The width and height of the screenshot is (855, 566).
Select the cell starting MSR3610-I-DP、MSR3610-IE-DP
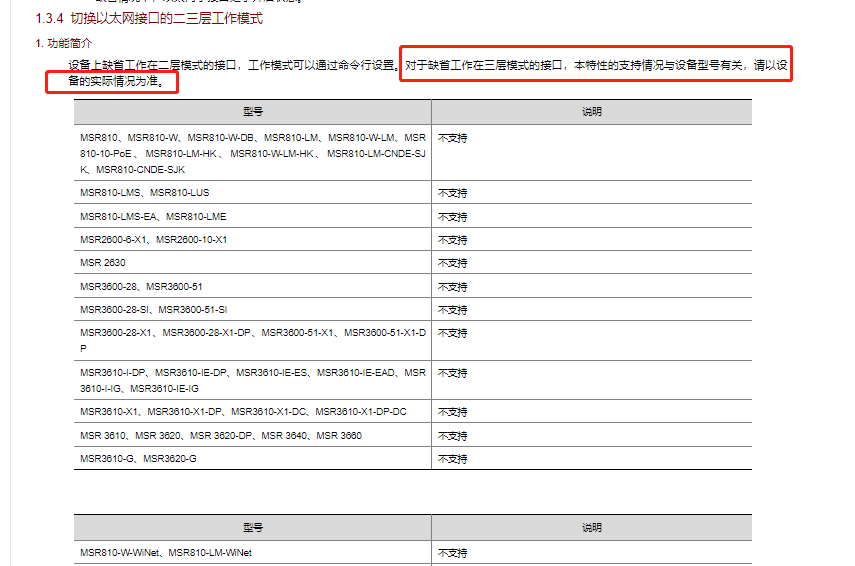[253, 380]
